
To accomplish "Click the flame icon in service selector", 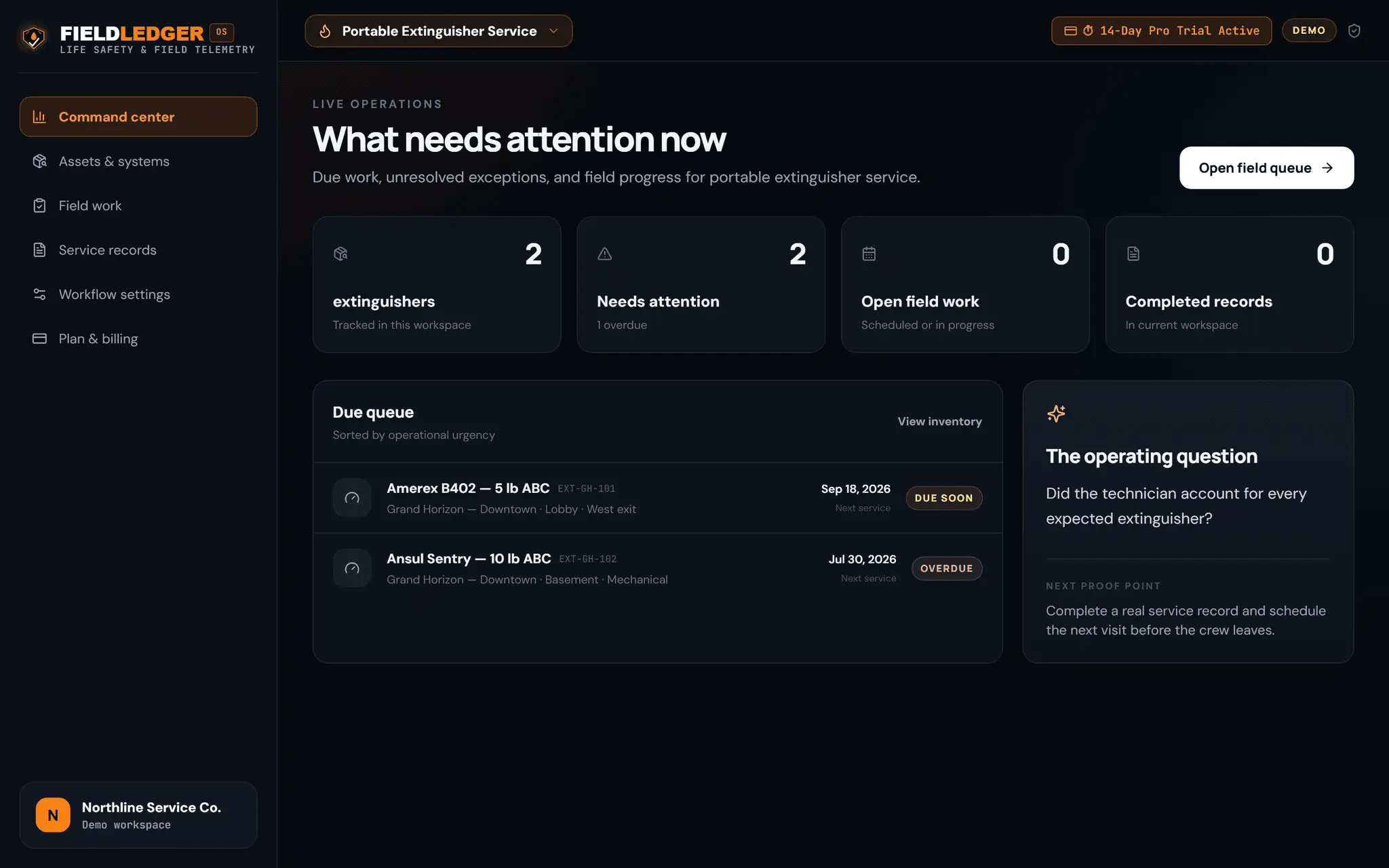I will coord(325,31).
